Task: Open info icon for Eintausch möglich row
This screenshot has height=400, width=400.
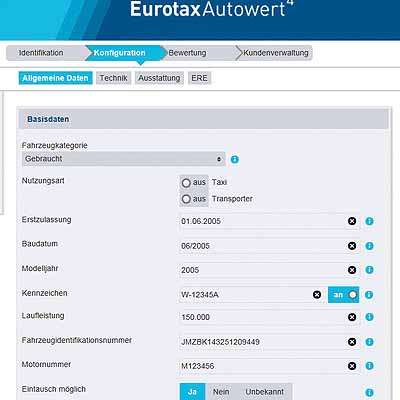Action: coord(369,392)
